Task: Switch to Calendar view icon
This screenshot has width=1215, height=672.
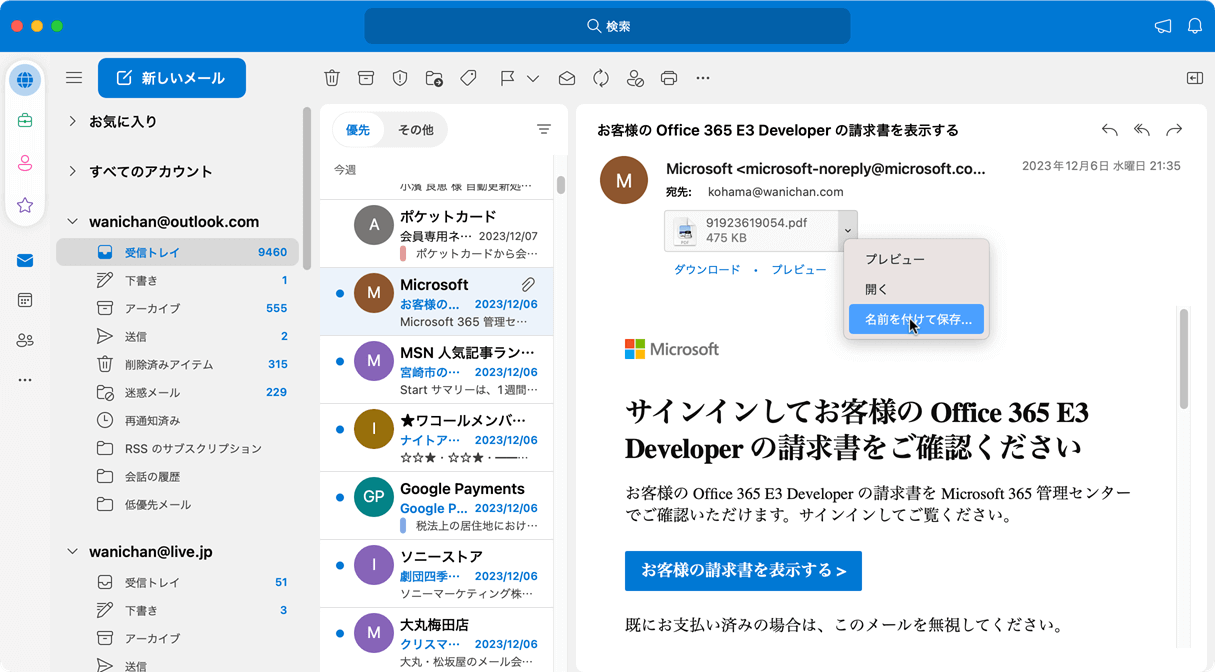Action: (x=25, y=300)
